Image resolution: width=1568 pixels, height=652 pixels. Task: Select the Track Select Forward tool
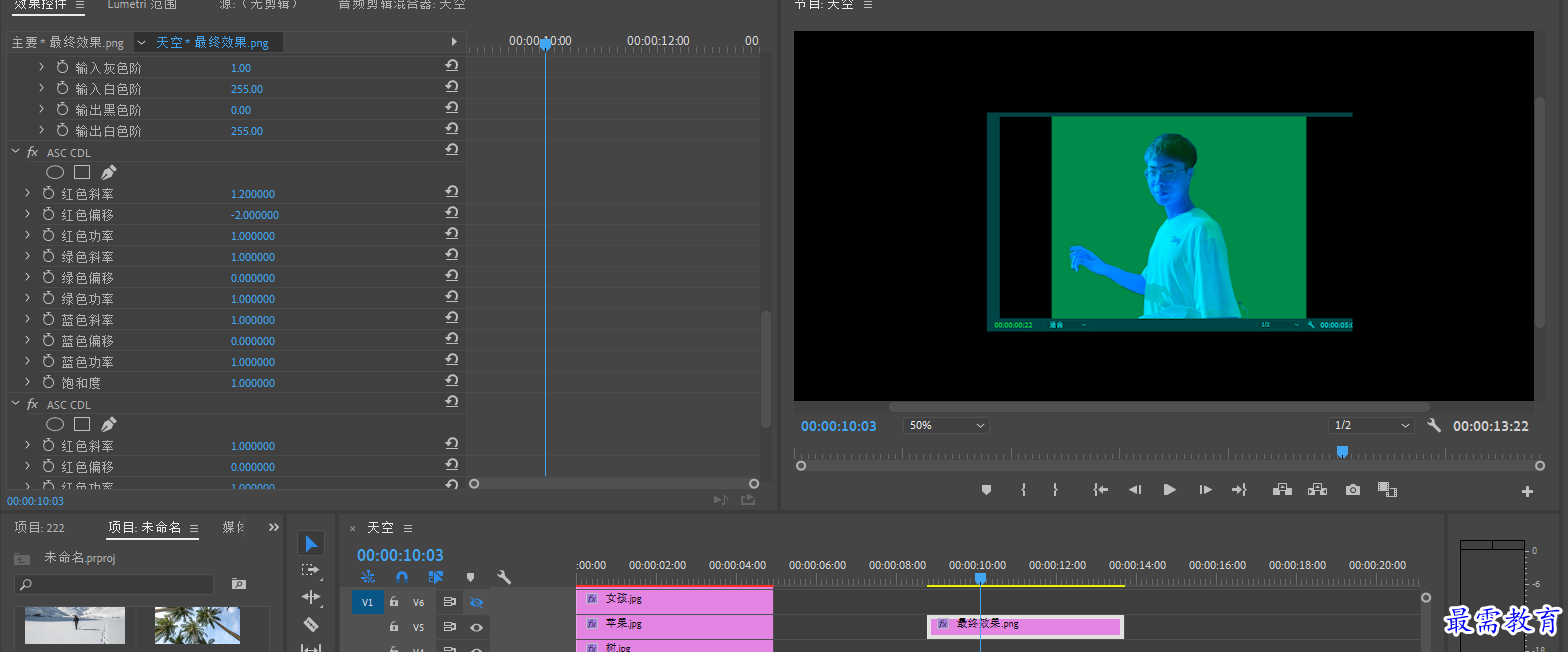pos(311,570)
